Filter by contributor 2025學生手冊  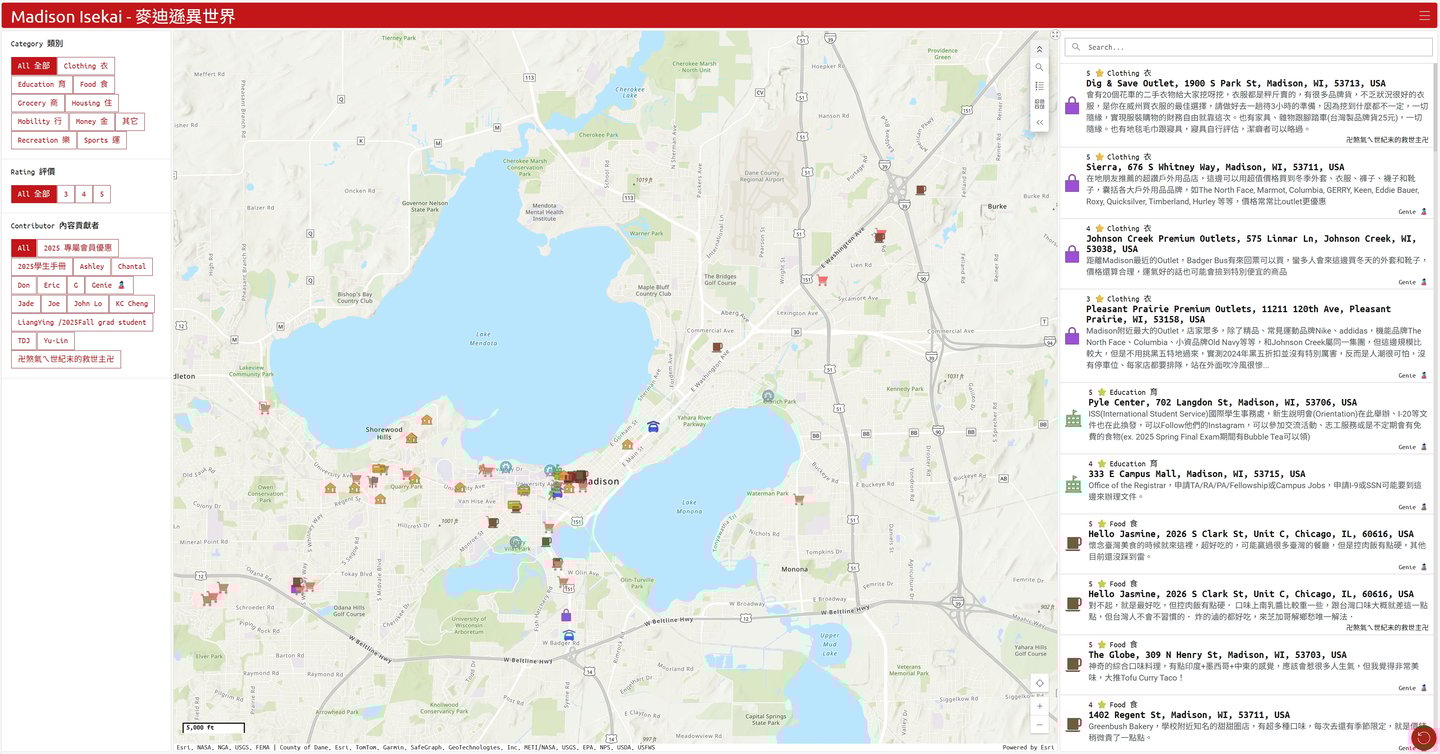point(42,266)
